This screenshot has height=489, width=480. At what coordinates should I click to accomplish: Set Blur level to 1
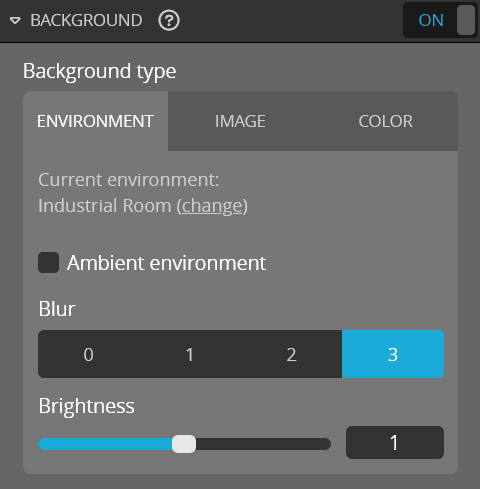pyautogui.click(x=190, y=354)
